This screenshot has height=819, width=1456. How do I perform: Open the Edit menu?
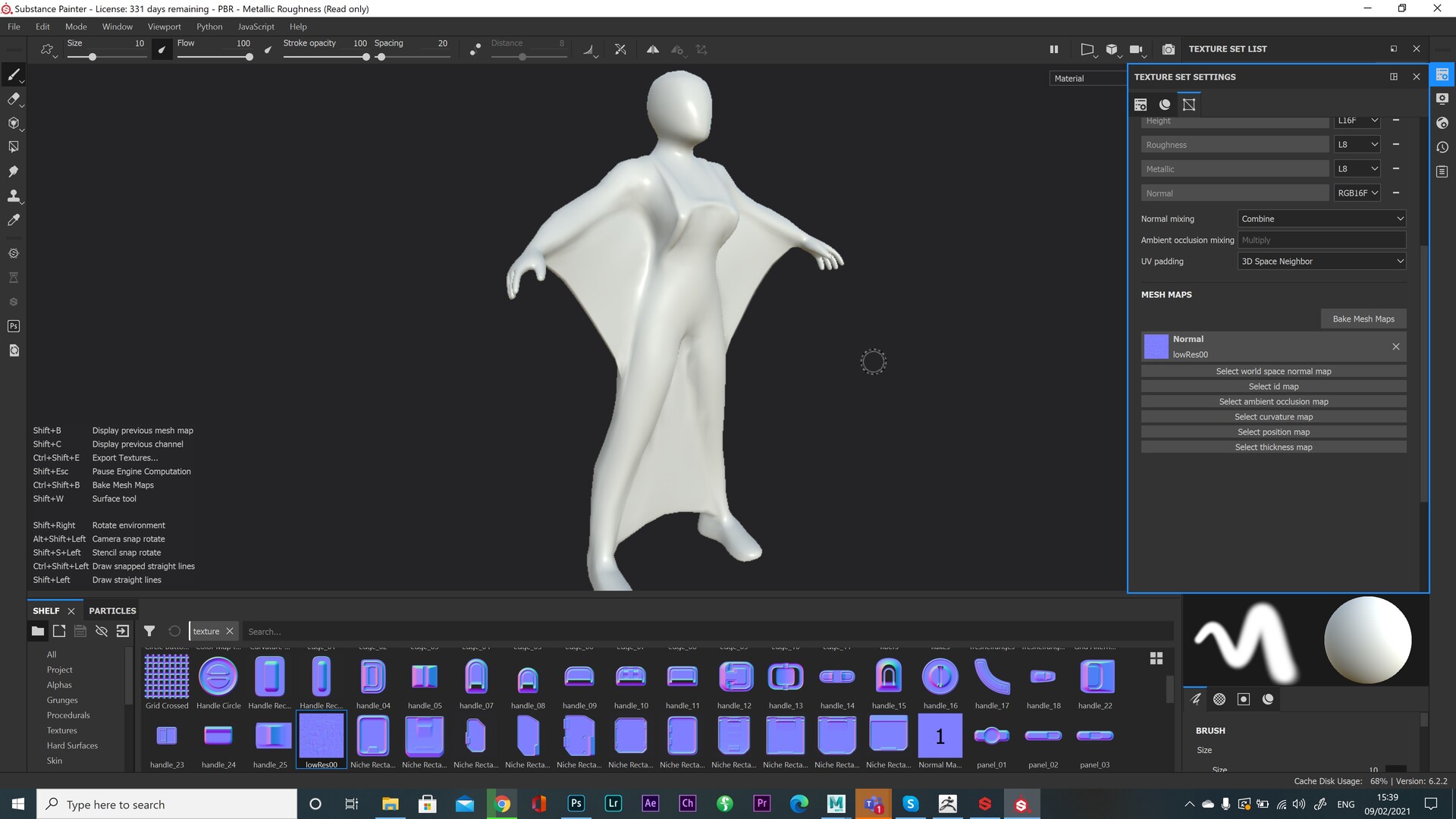point(42,27)
